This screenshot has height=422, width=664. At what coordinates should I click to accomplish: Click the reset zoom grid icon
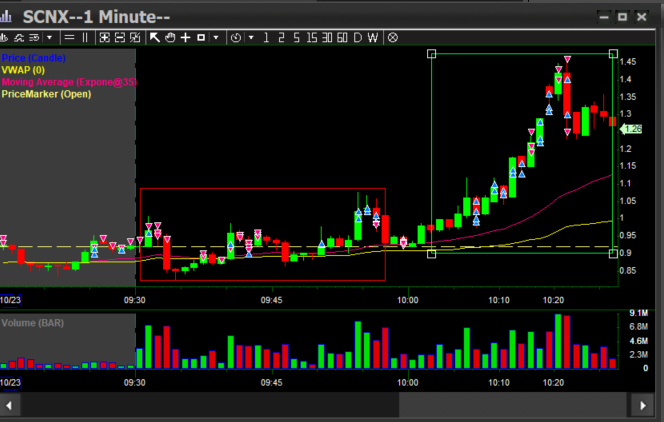click(135, 38)
